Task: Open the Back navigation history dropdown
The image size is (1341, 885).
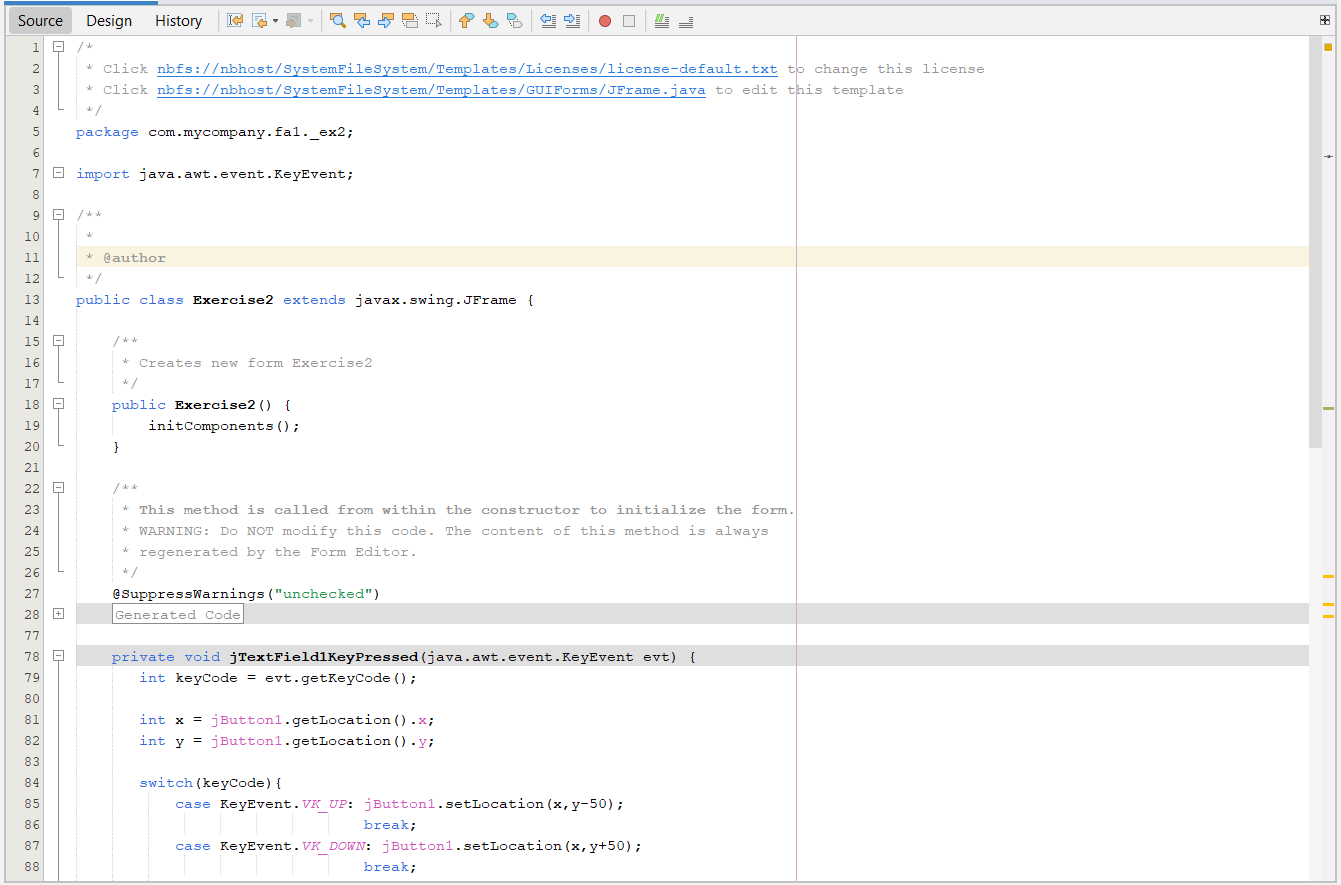Action: point(275,20)
